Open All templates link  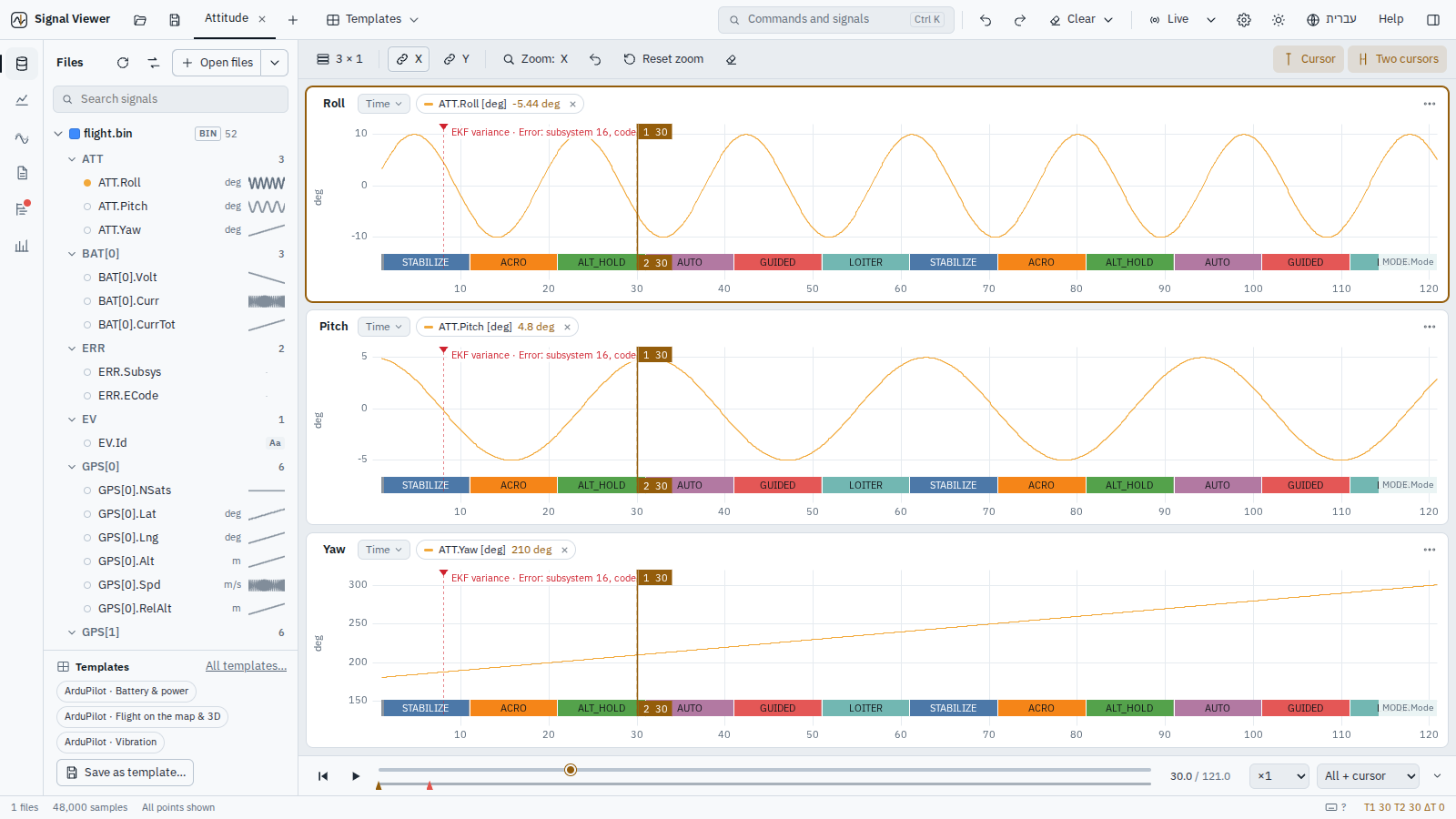click(x=246, y=666)
